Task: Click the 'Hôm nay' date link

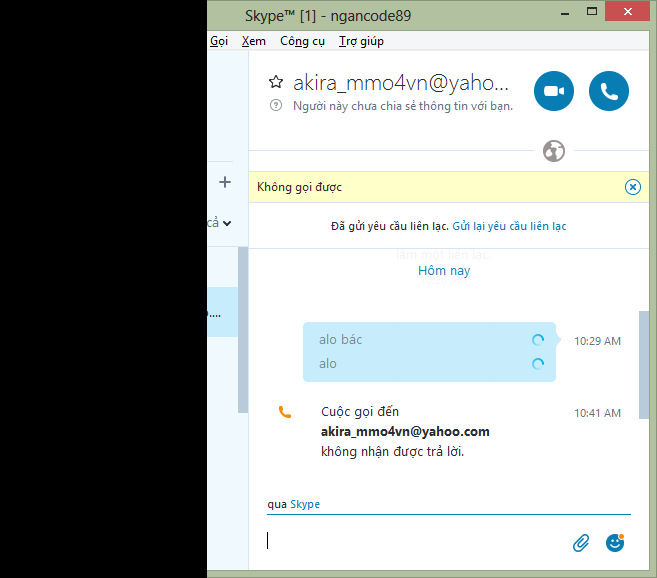Action: coord(444,271)
